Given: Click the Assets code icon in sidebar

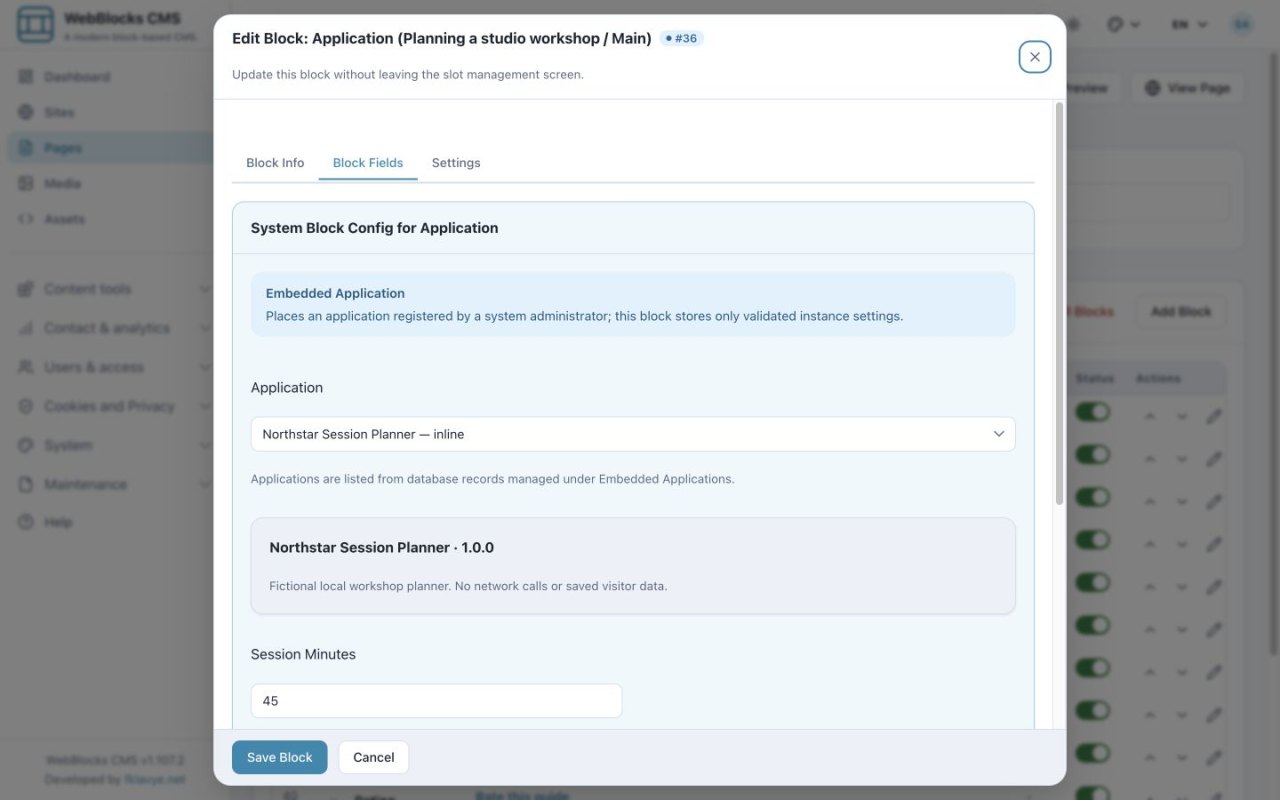Looking at the screenshot, I should [26, 219].
